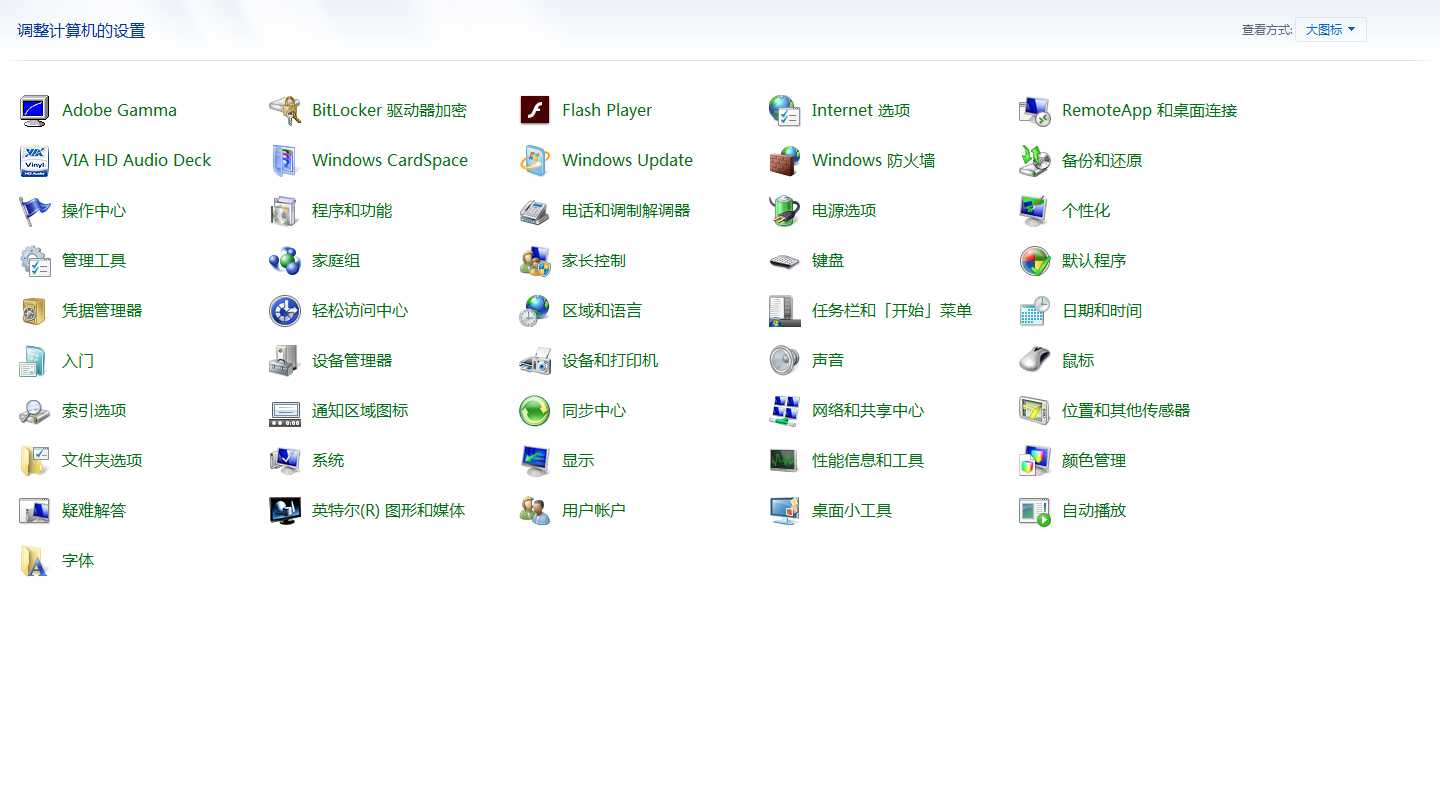Image resolution: width=1440 pixels, height=803 pixels.
Task: Open the 文件夹选项 folder icon
Action: click(35, 460)
